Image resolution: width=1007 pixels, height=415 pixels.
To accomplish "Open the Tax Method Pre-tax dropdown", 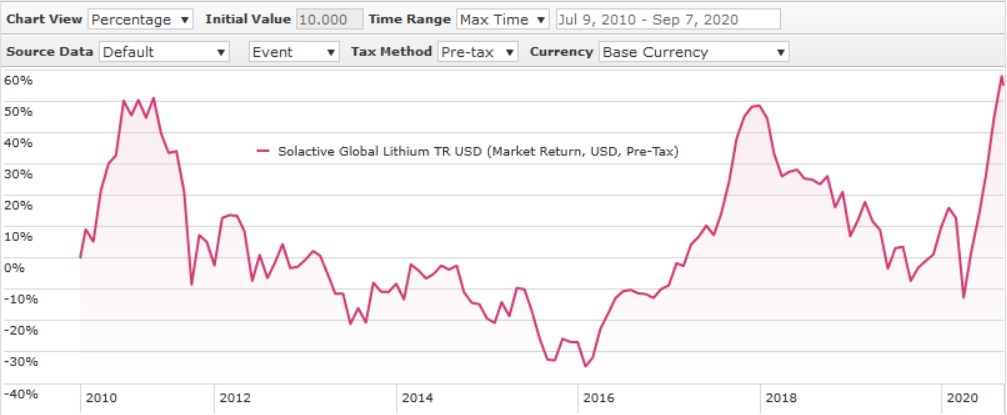I will coord(478,51).
